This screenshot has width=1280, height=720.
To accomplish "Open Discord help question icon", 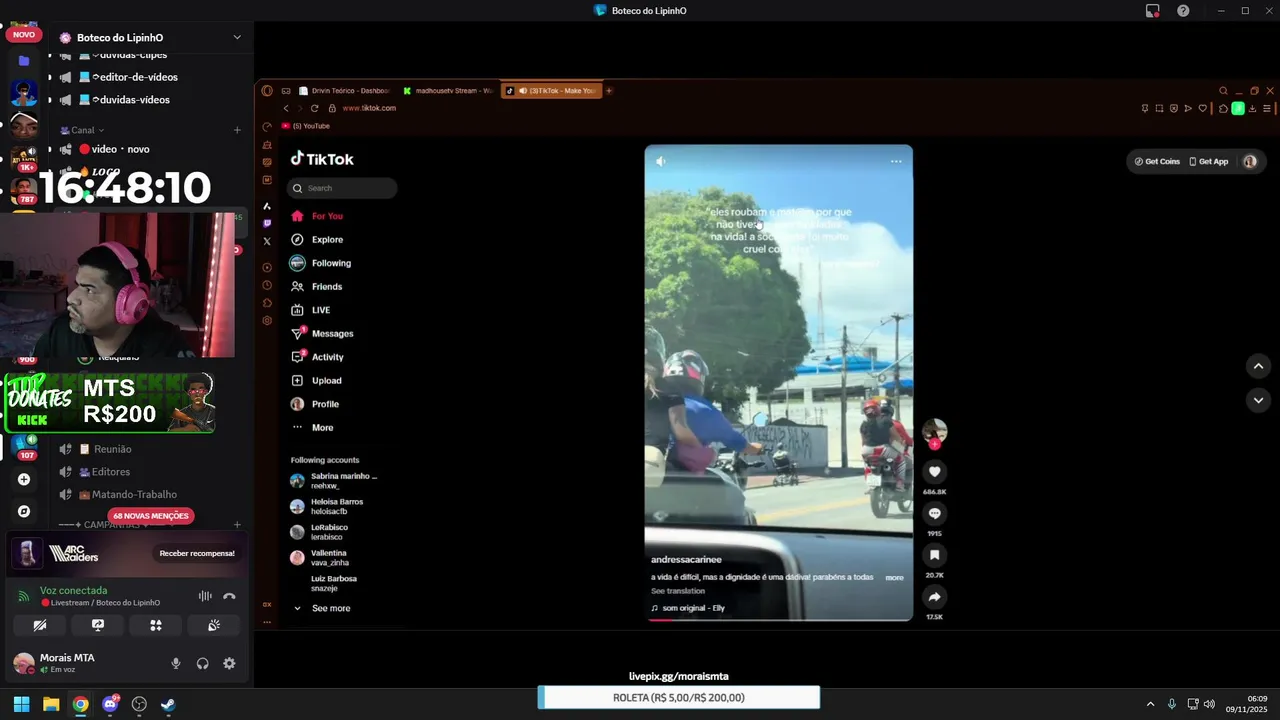I will (x=1183, y=10).
